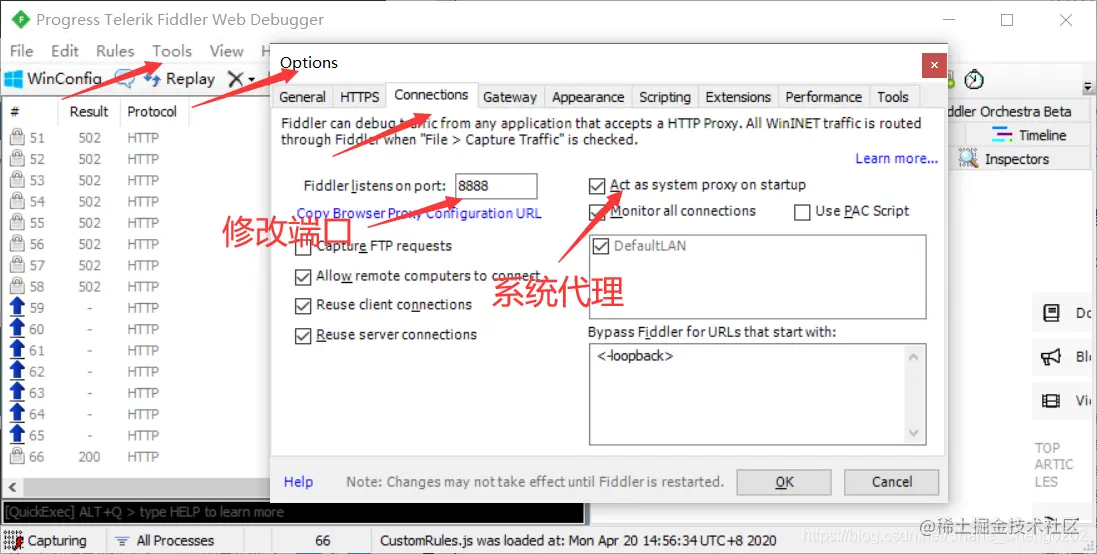Image resolution: width=1097 pixels, height=554 pixels.
Task: Open the Learn more link
Action: point(896,159)
